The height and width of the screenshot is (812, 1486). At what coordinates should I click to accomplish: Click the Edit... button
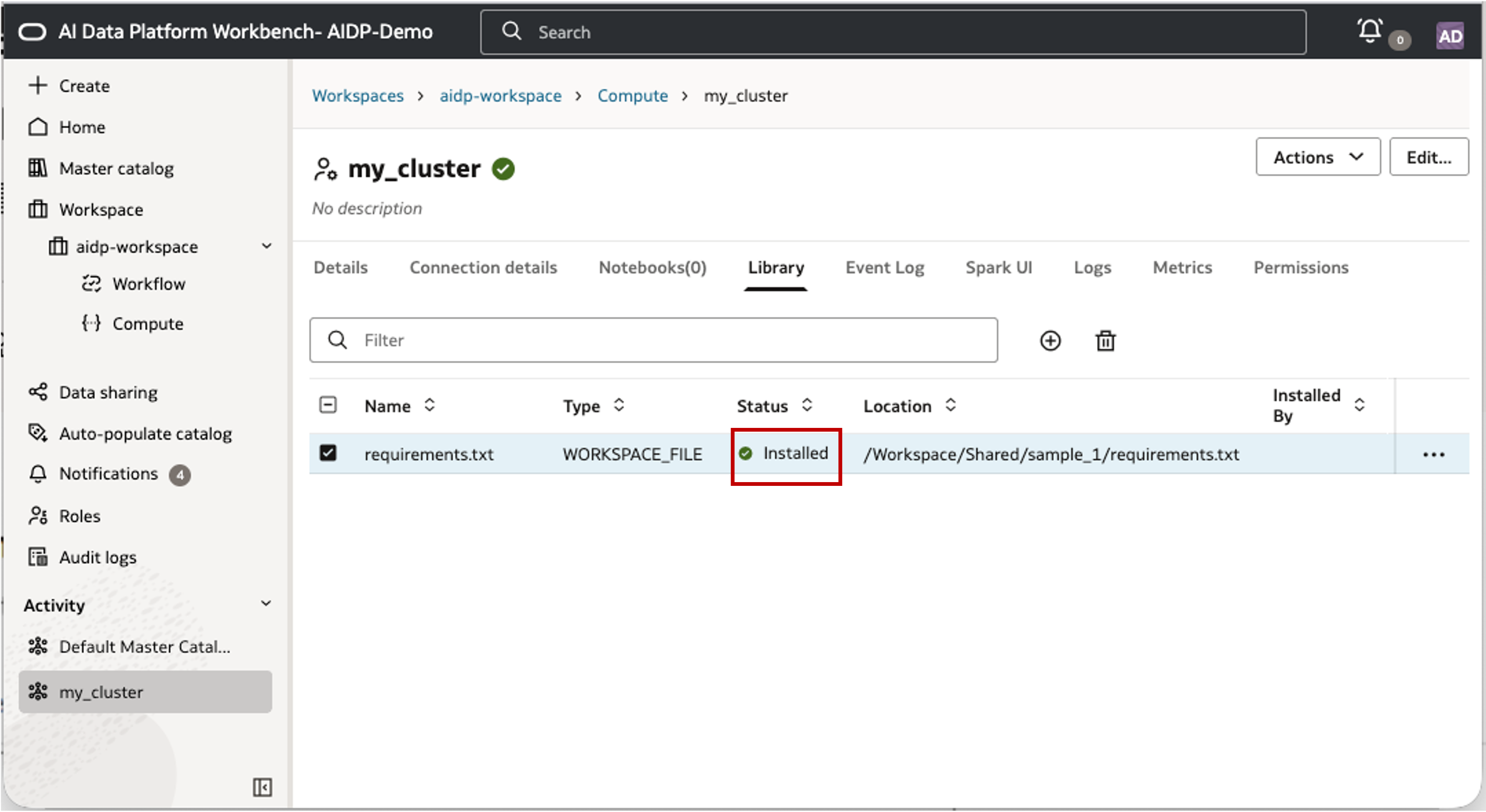pos(1428,157)
